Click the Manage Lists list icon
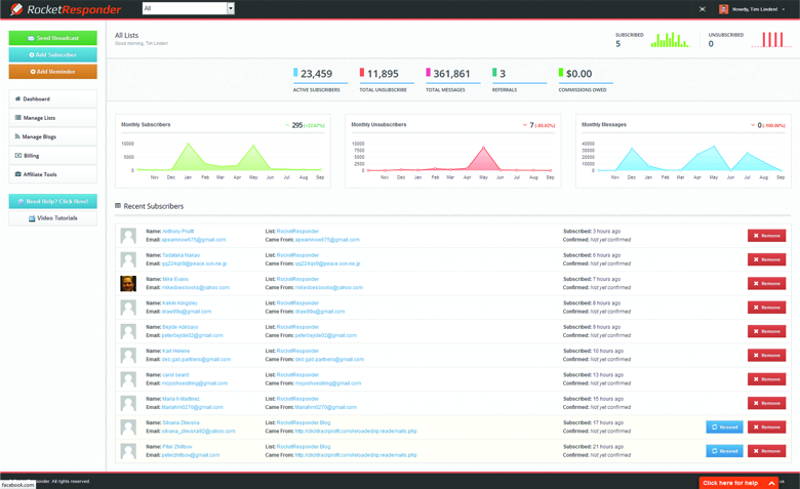This screenshot has height=489, width=800. (x=18, y=117)
